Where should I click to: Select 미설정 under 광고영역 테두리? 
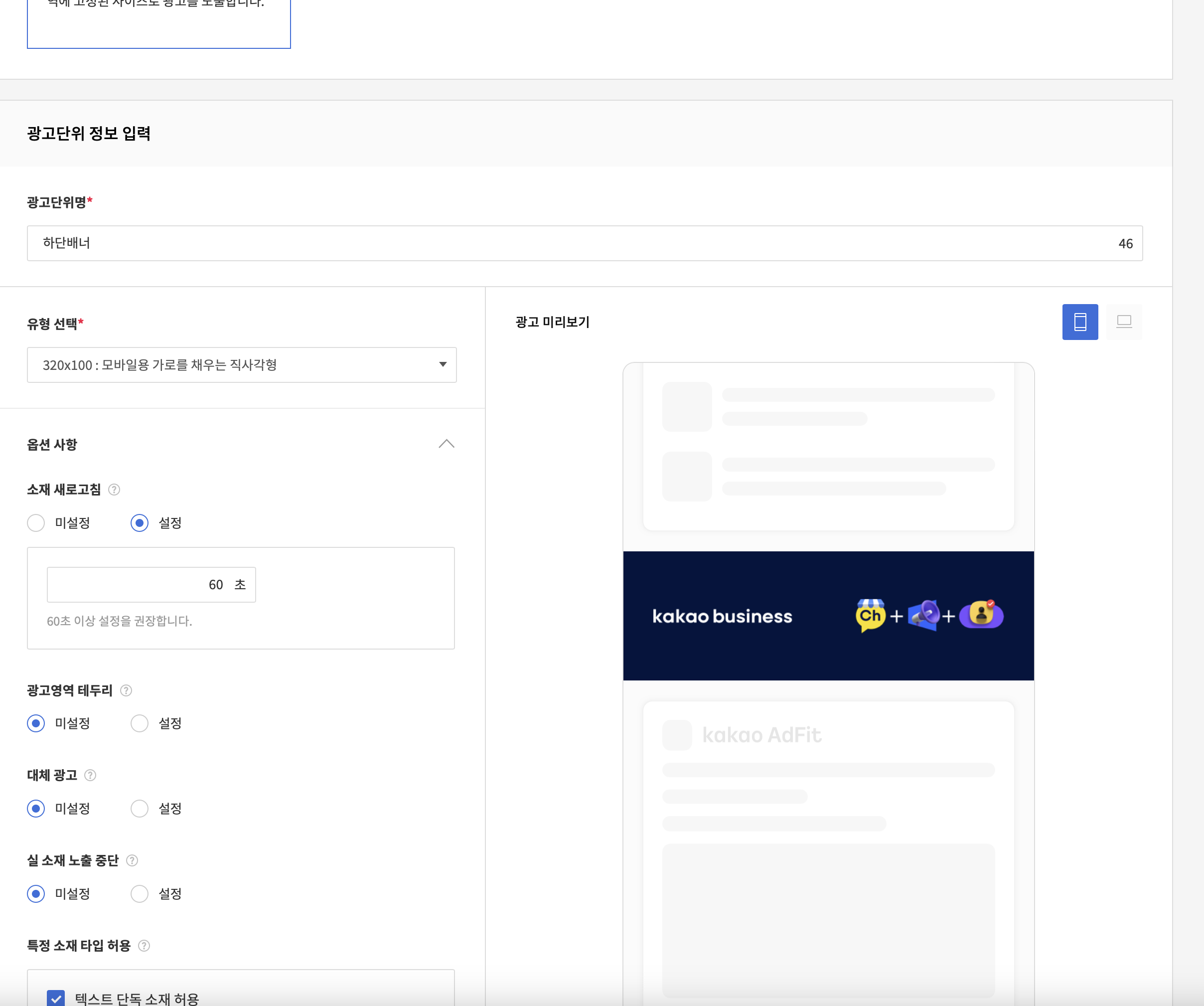(36, 723)
